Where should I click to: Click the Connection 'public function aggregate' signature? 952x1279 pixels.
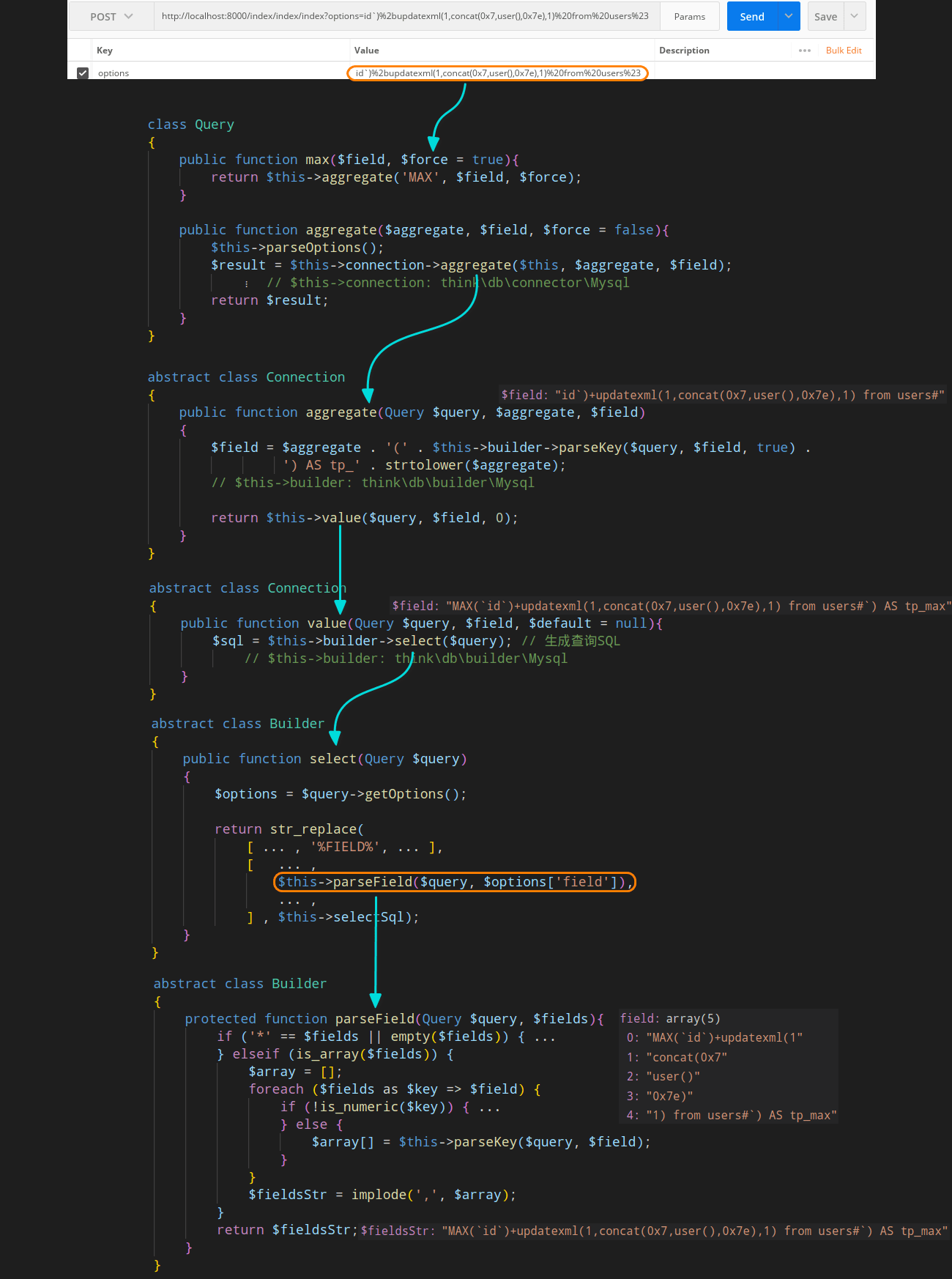point(412,412)
